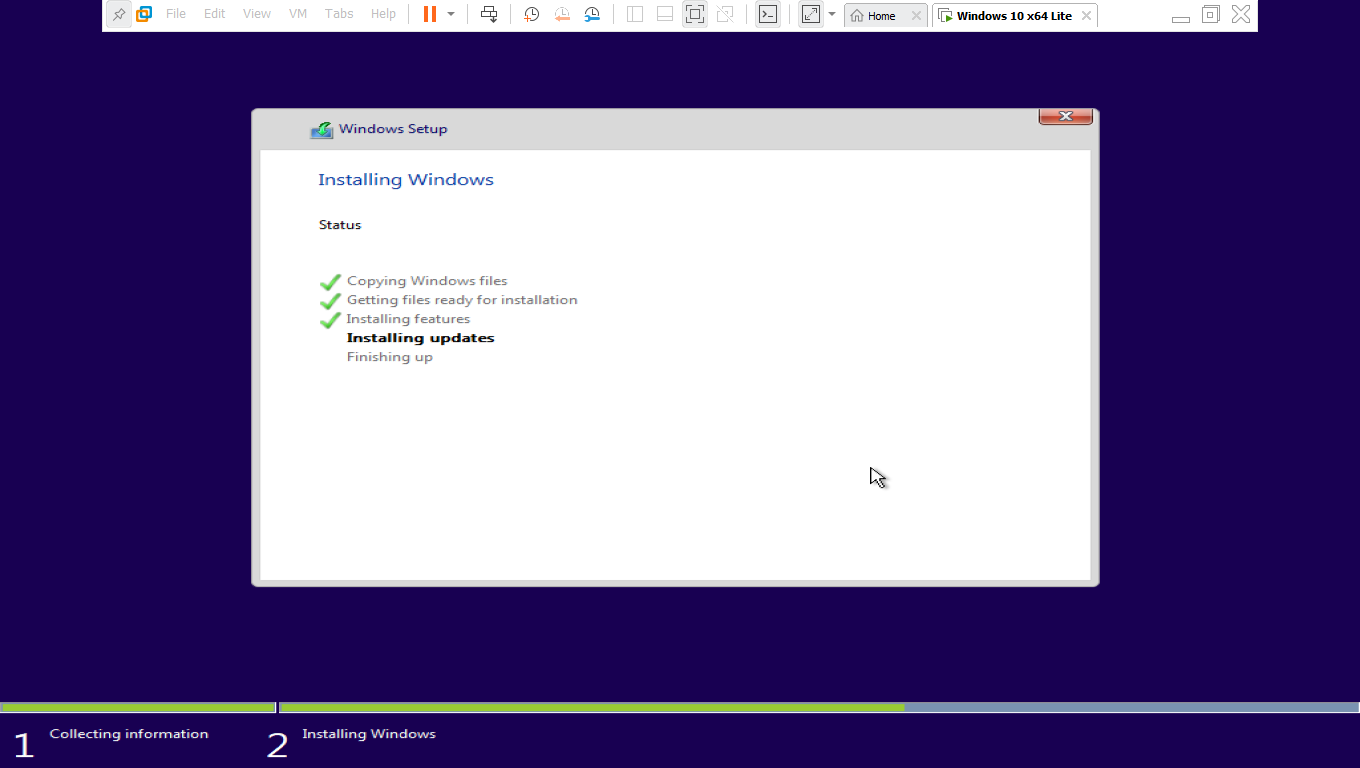Close the Windows 10 x64 Lite tab
This screenshot has width=1360, height=768.
(x=1086, y=16)
